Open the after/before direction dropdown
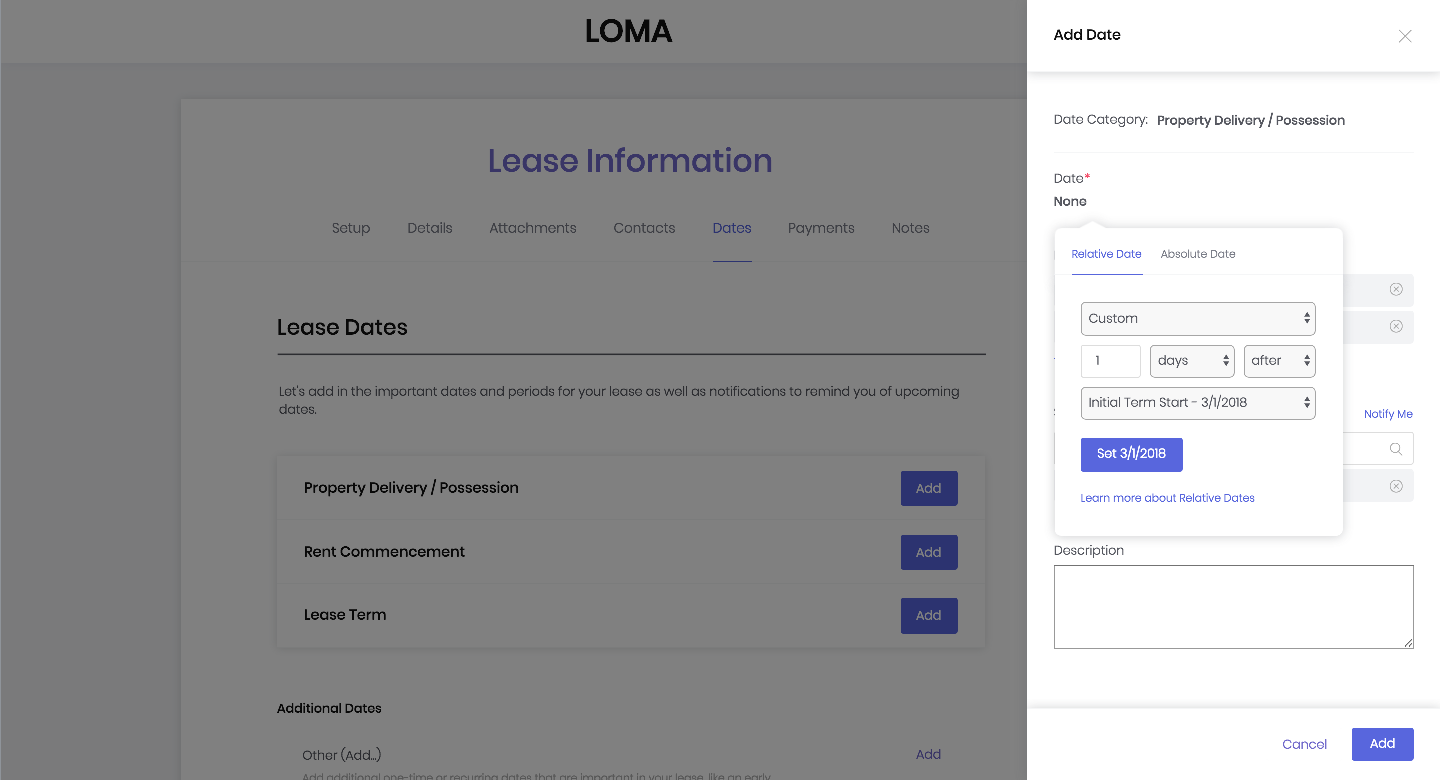The image size is (1440, 780). tap(1279, 361)
